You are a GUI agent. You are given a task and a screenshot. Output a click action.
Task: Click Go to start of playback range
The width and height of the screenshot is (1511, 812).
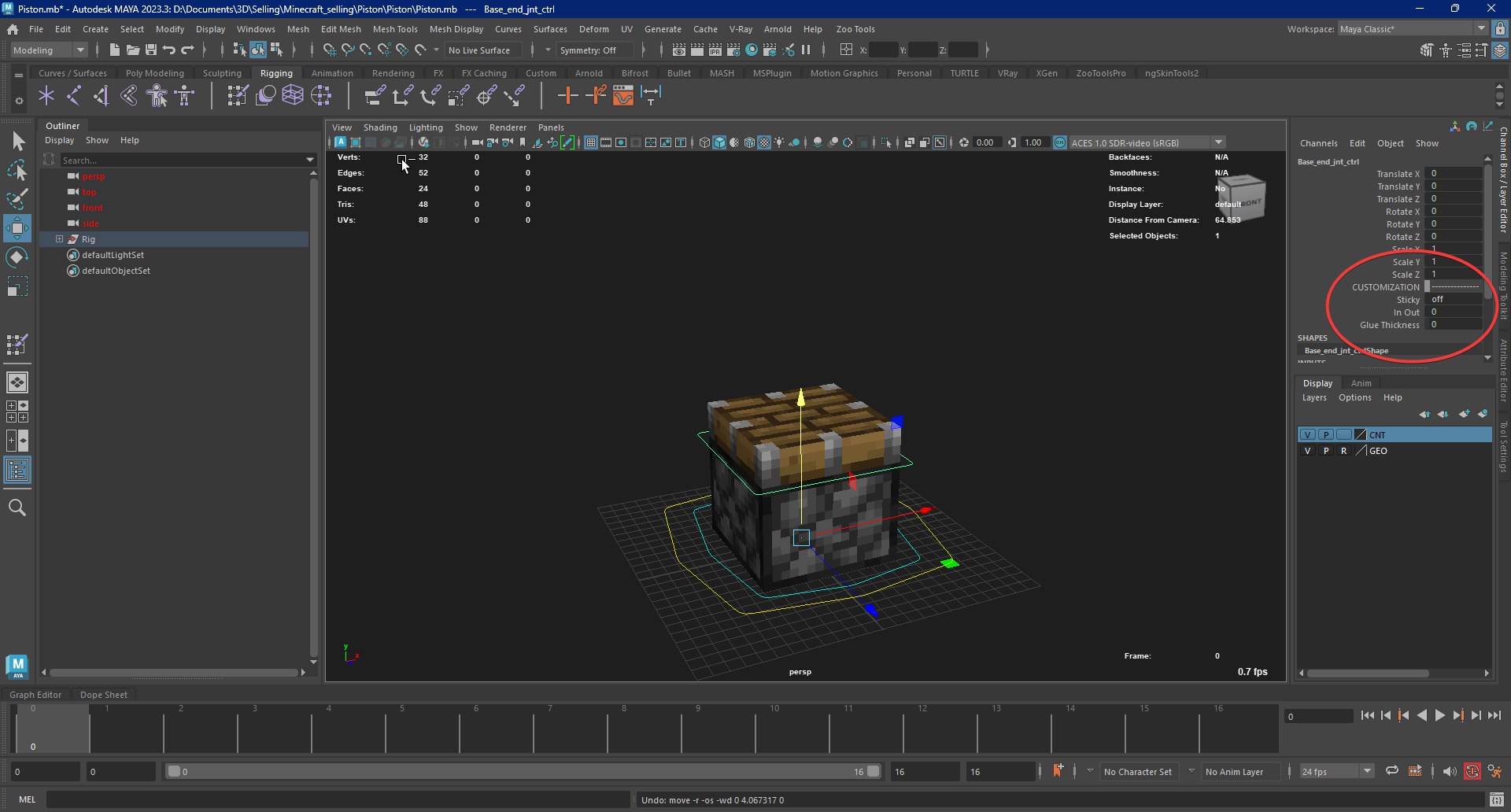1367,715
